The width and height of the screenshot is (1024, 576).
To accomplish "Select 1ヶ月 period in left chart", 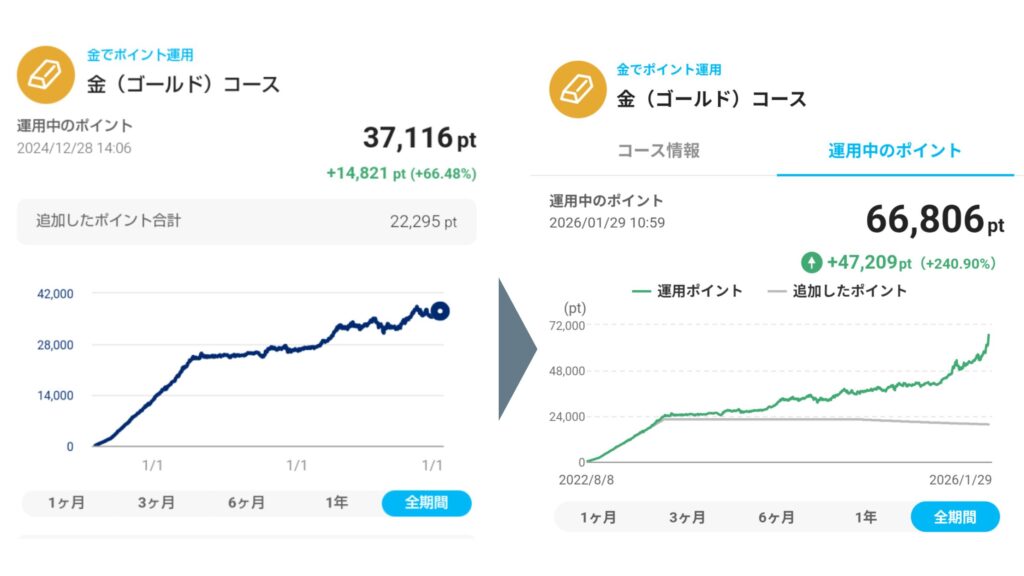I will tap(66, 503).
